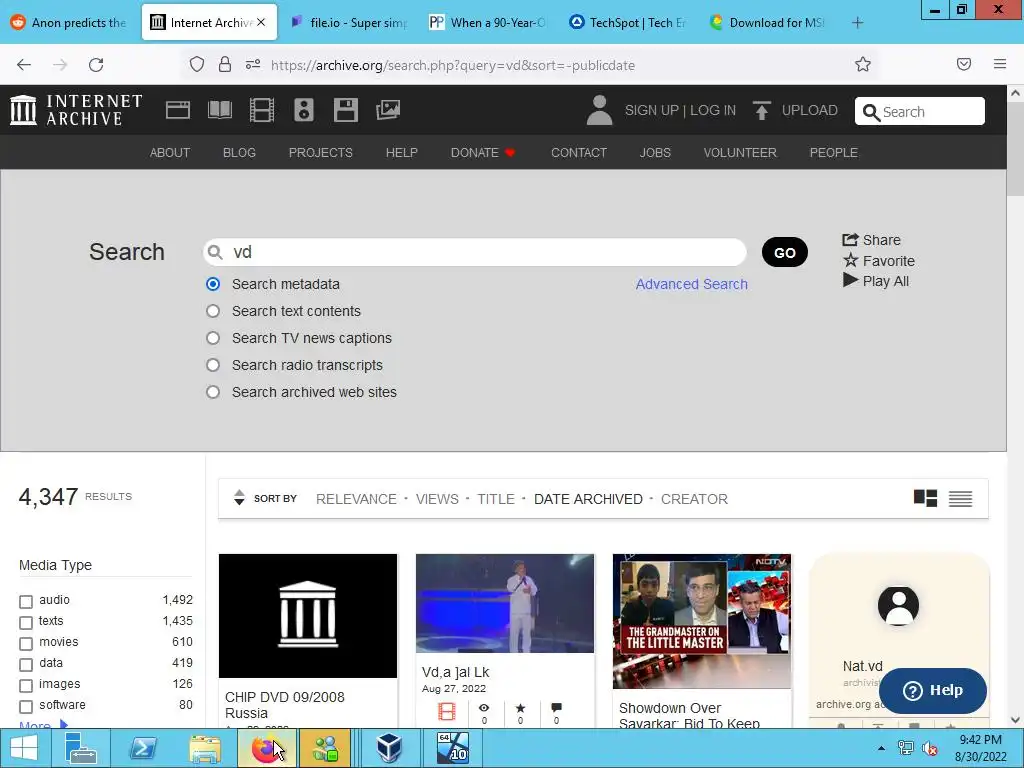The image size is (1024, 768).
Task: Switch to TechSpot tab
Action: (627, 23)
